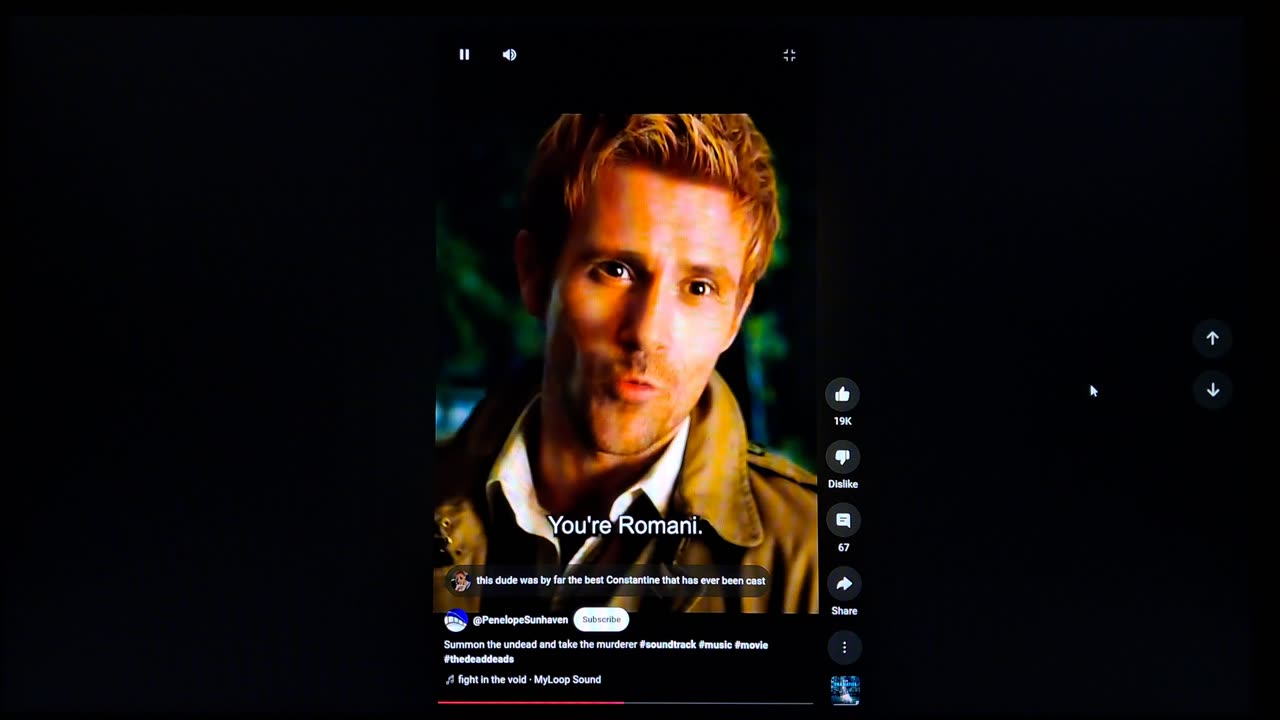Click the red video progress bar
This screenshot has width=1280, height=720.
[x=625, y=703]
